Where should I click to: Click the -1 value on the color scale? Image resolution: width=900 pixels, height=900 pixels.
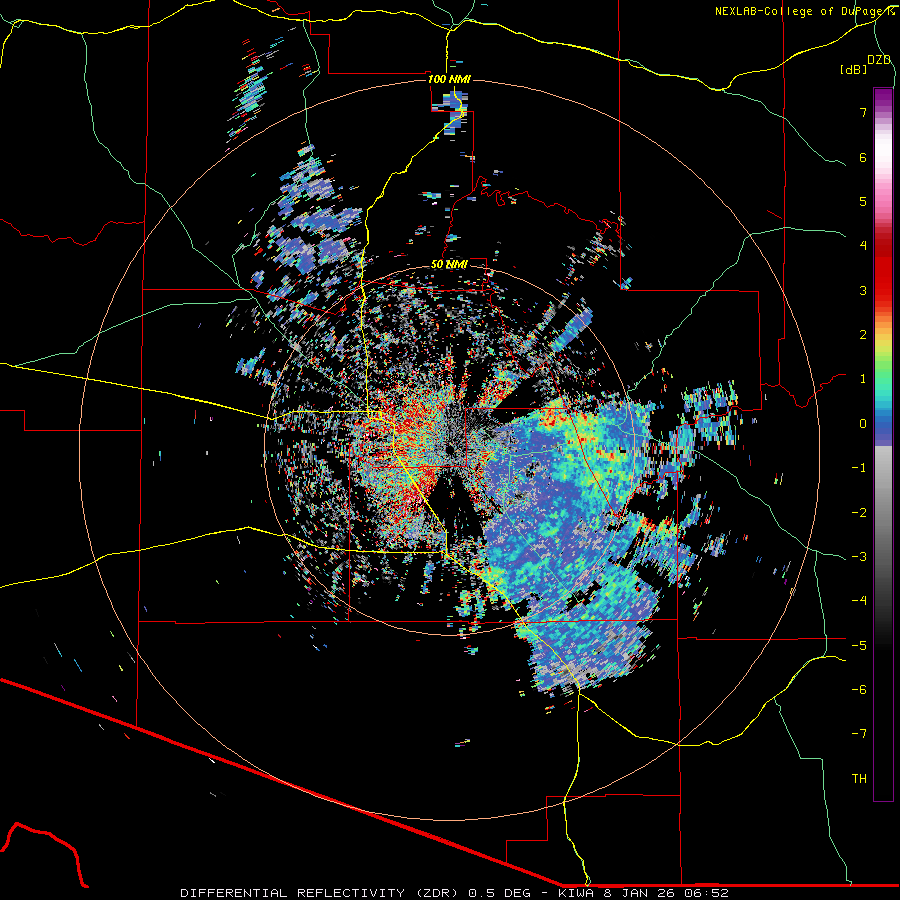[859, 468]
